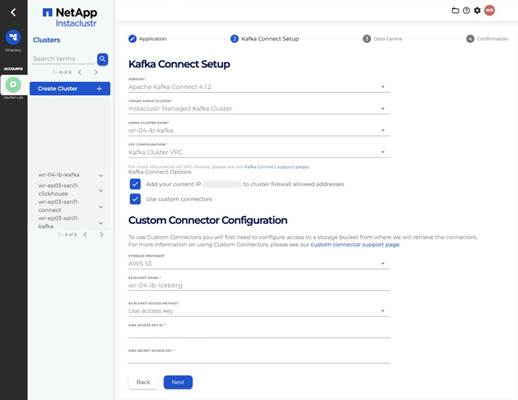
Task: Open the red user profile avatar
Action: click(x=490, y=11)
